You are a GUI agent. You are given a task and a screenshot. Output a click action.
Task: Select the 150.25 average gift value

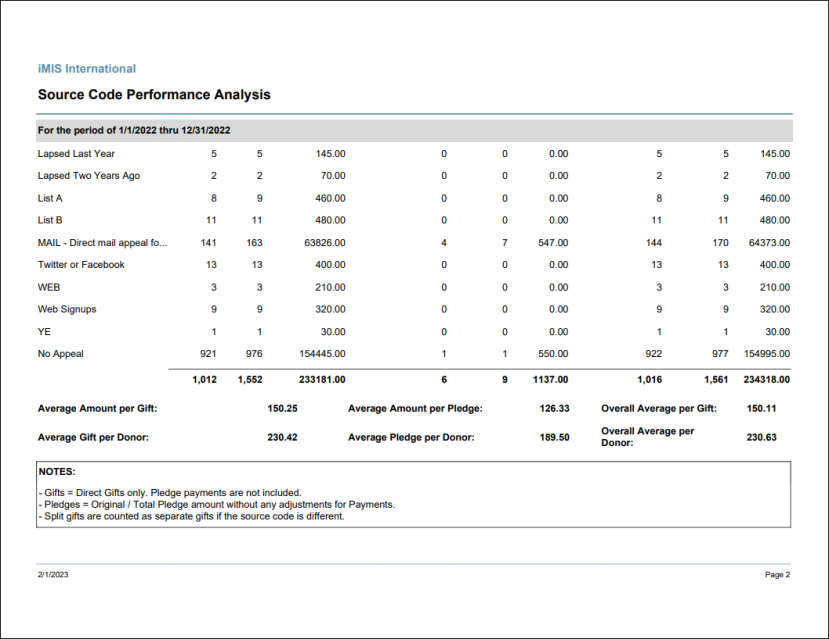click(x=282, y=409)
